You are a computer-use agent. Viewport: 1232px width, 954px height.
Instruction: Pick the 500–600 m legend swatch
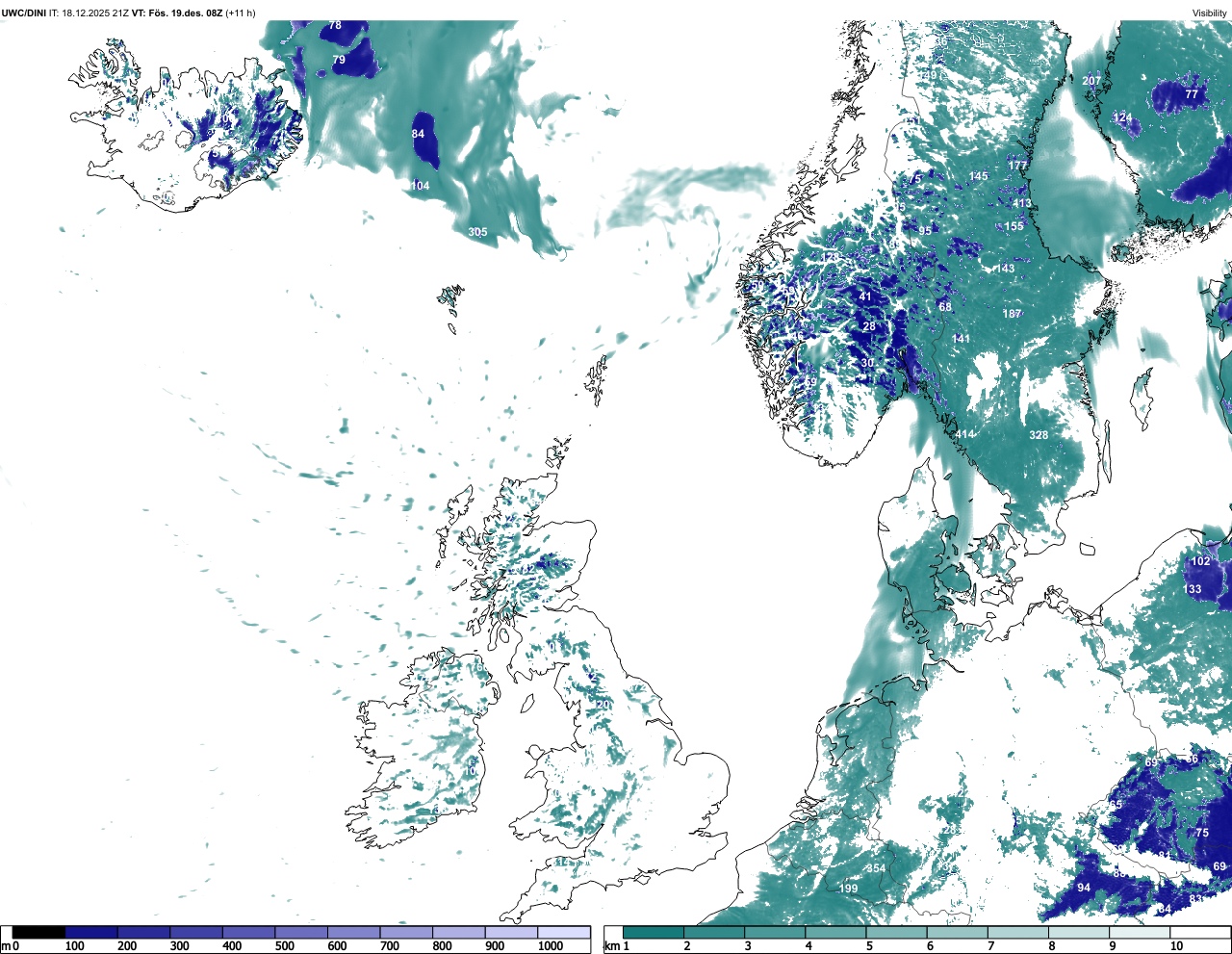click(x=301, y=932)
